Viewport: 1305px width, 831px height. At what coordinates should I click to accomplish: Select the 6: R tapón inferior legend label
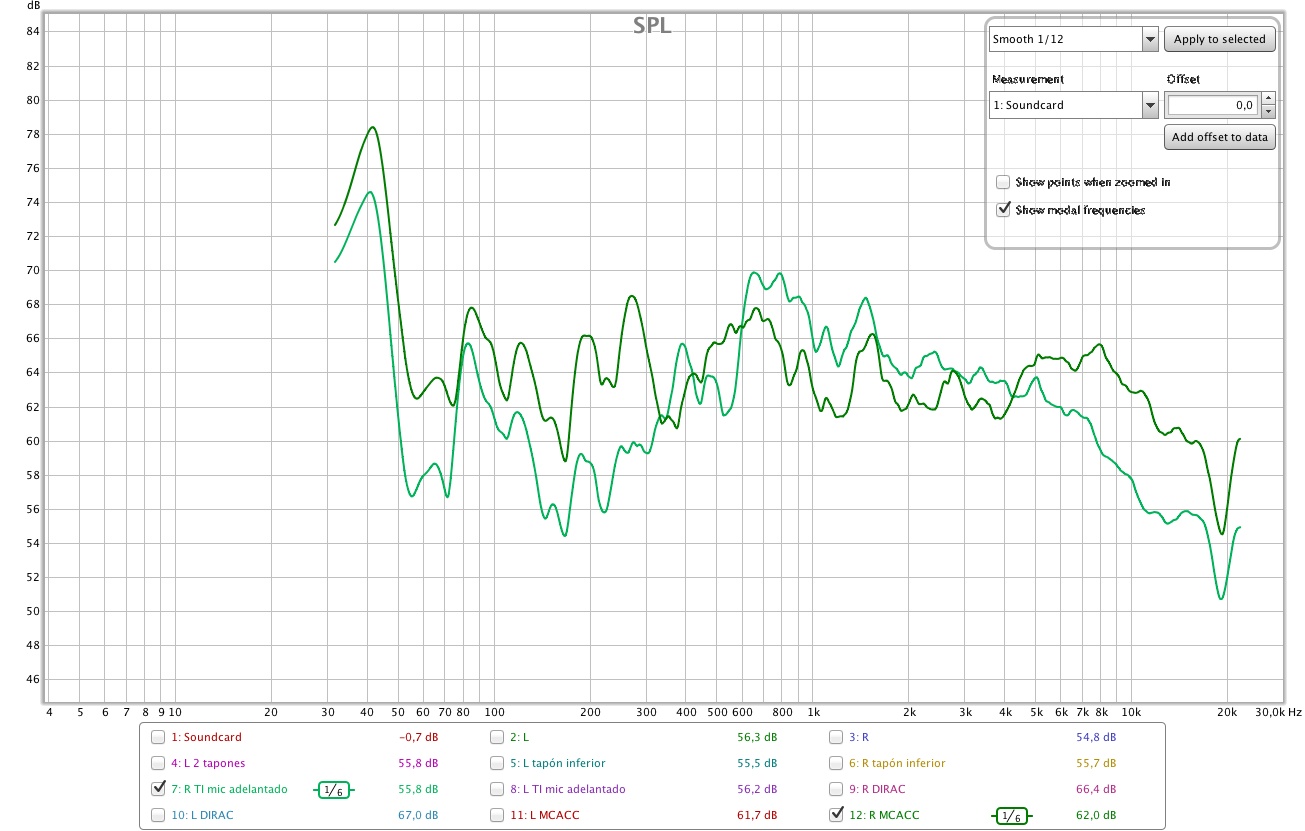click(x=897, y=763)
